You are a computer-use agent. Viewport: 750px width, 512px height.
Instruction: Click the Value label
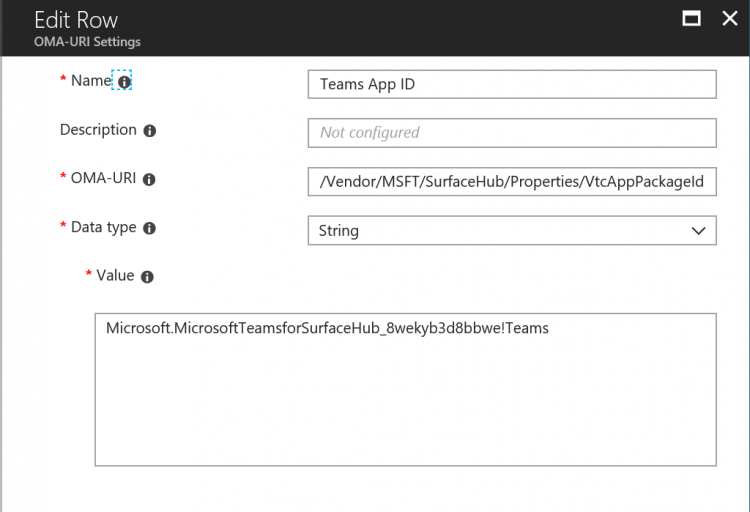[x=115, y=276]
